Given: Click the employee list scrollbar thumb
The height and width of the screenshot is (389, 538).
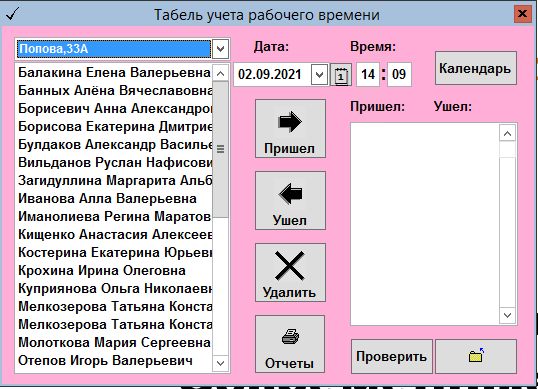Looking at the screenshot, I should click(220, 149).
